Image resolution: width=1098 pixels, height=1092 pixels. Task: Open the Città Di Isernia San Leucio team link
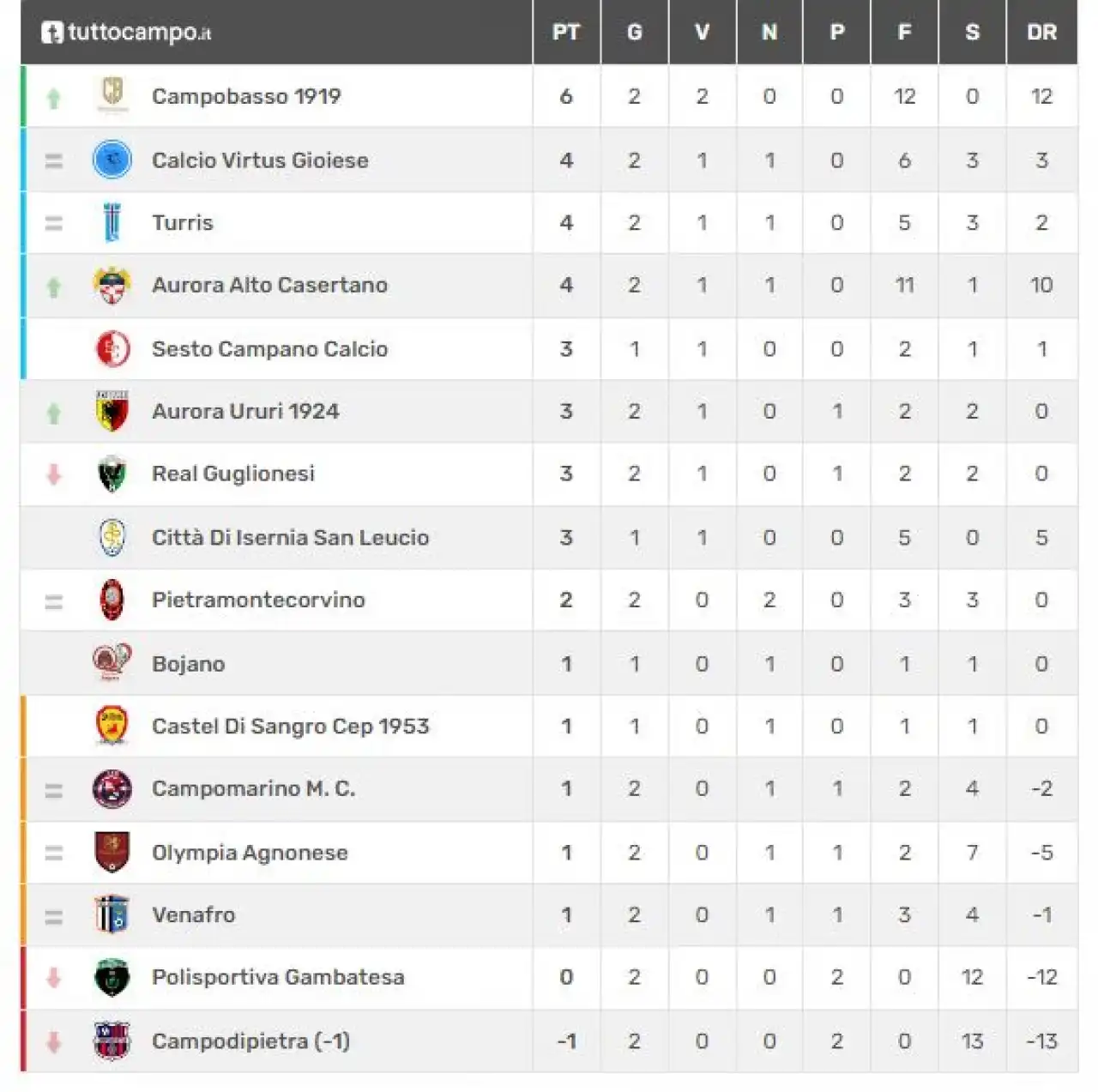click(x=290, y=537)
